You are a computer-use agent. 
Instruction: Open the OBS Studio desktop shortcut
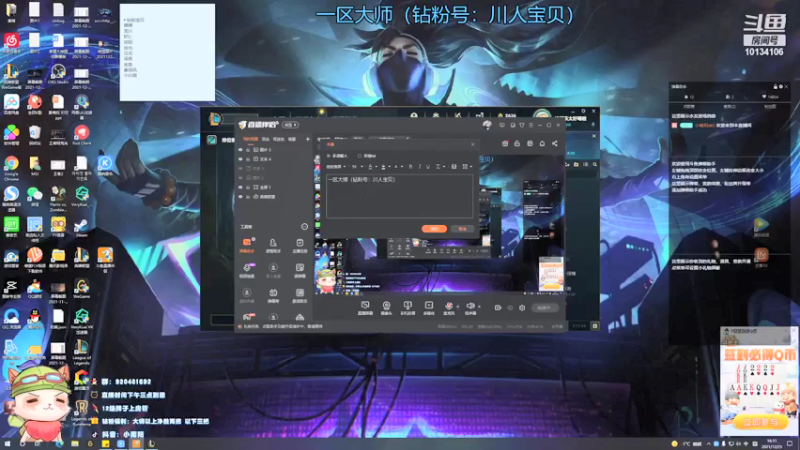(x=58, y=75)
